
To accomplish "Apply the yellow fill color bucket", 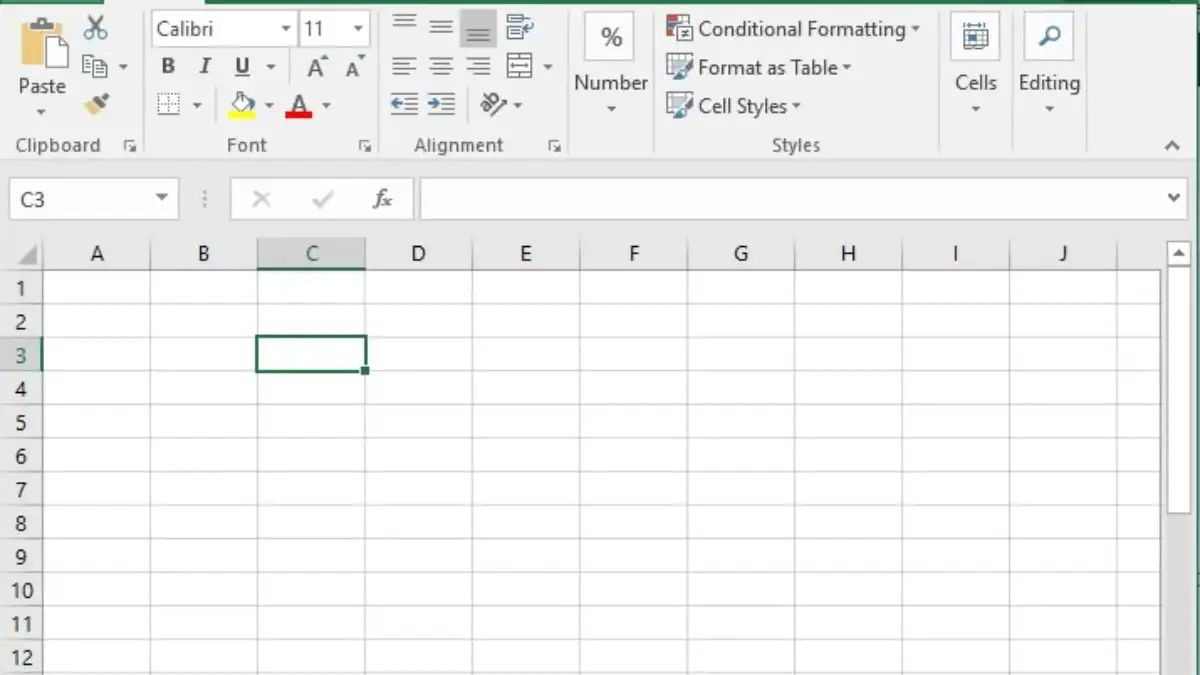I will 242,104.
